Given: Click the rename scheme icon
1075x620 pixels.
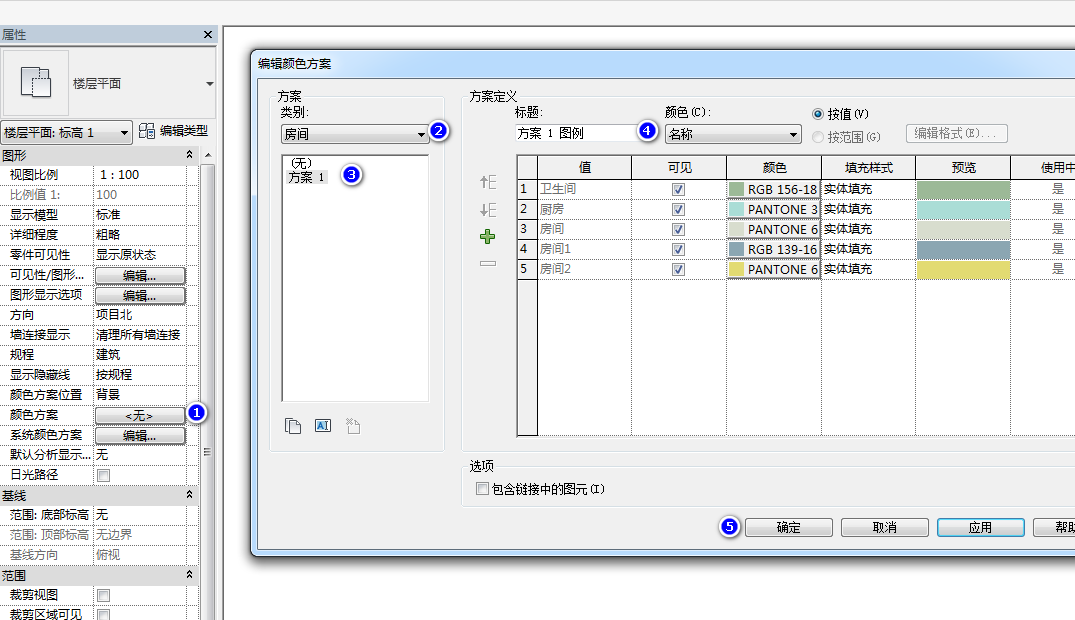Looking at the screenshot, I should 323,426.
